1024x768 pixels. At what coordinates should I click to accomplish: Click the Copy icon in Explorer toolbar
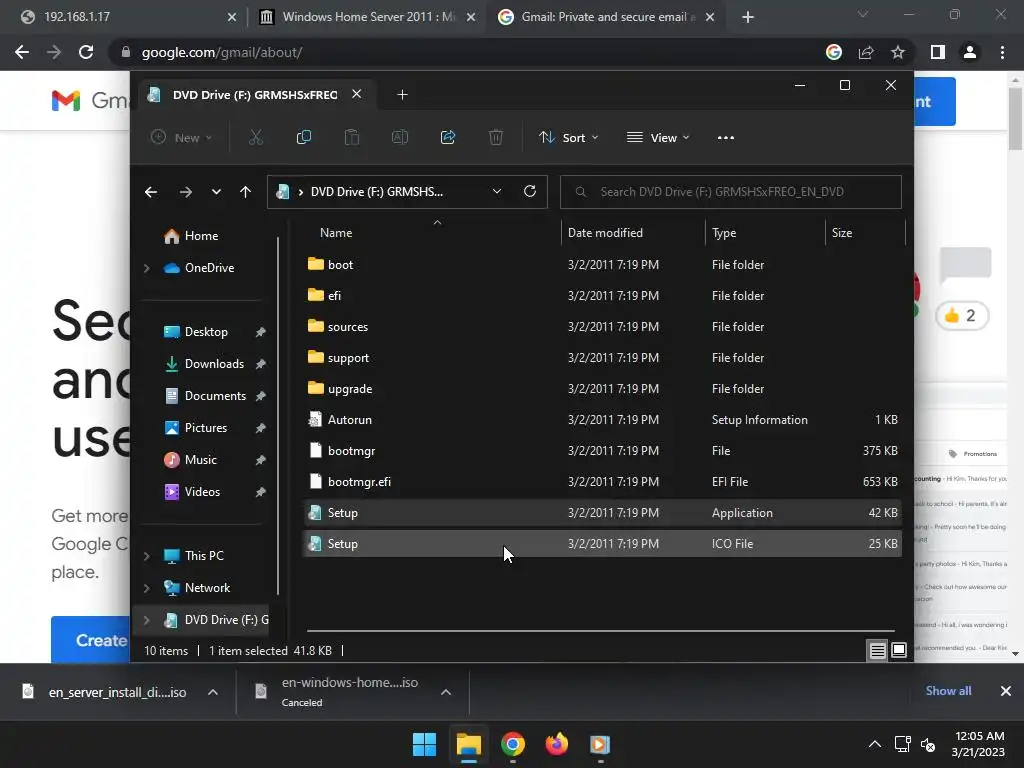coord(304,137)
